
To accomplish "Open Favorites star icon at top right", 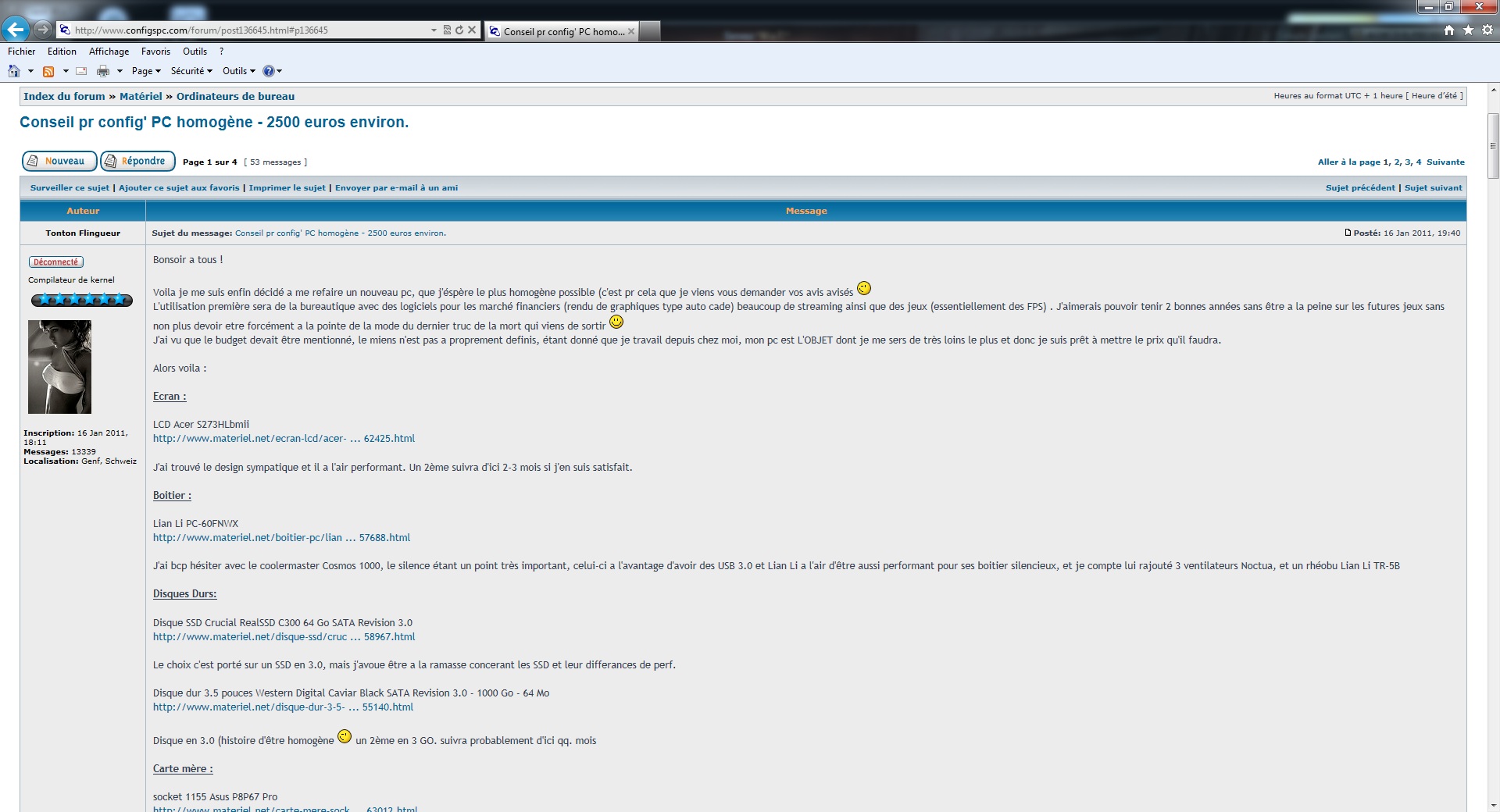I will coord(1468,30).
